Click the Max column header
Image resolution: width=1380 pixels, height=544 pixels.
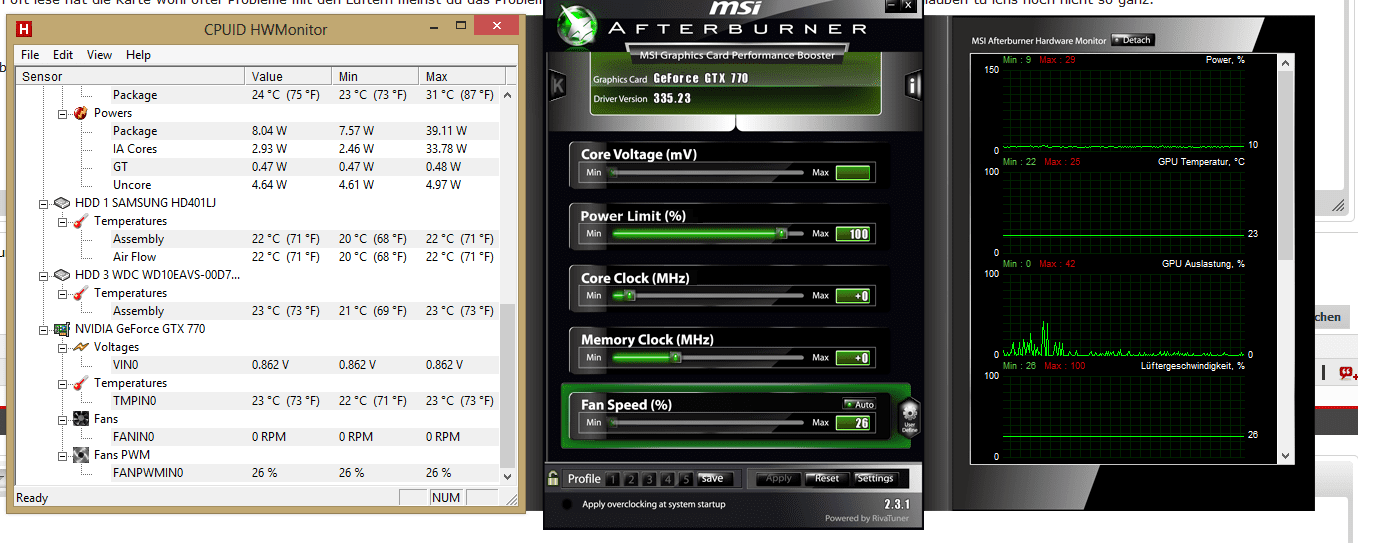(x=460, y=76)
